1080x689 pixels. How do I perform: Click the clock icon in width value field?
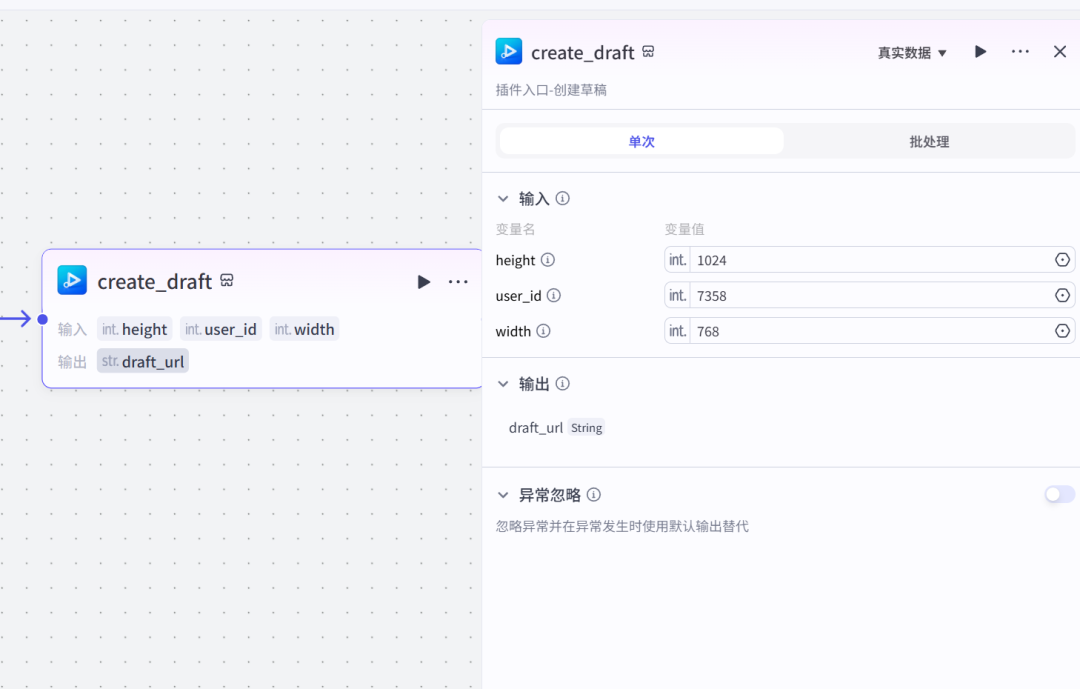tap(1062, 330)
